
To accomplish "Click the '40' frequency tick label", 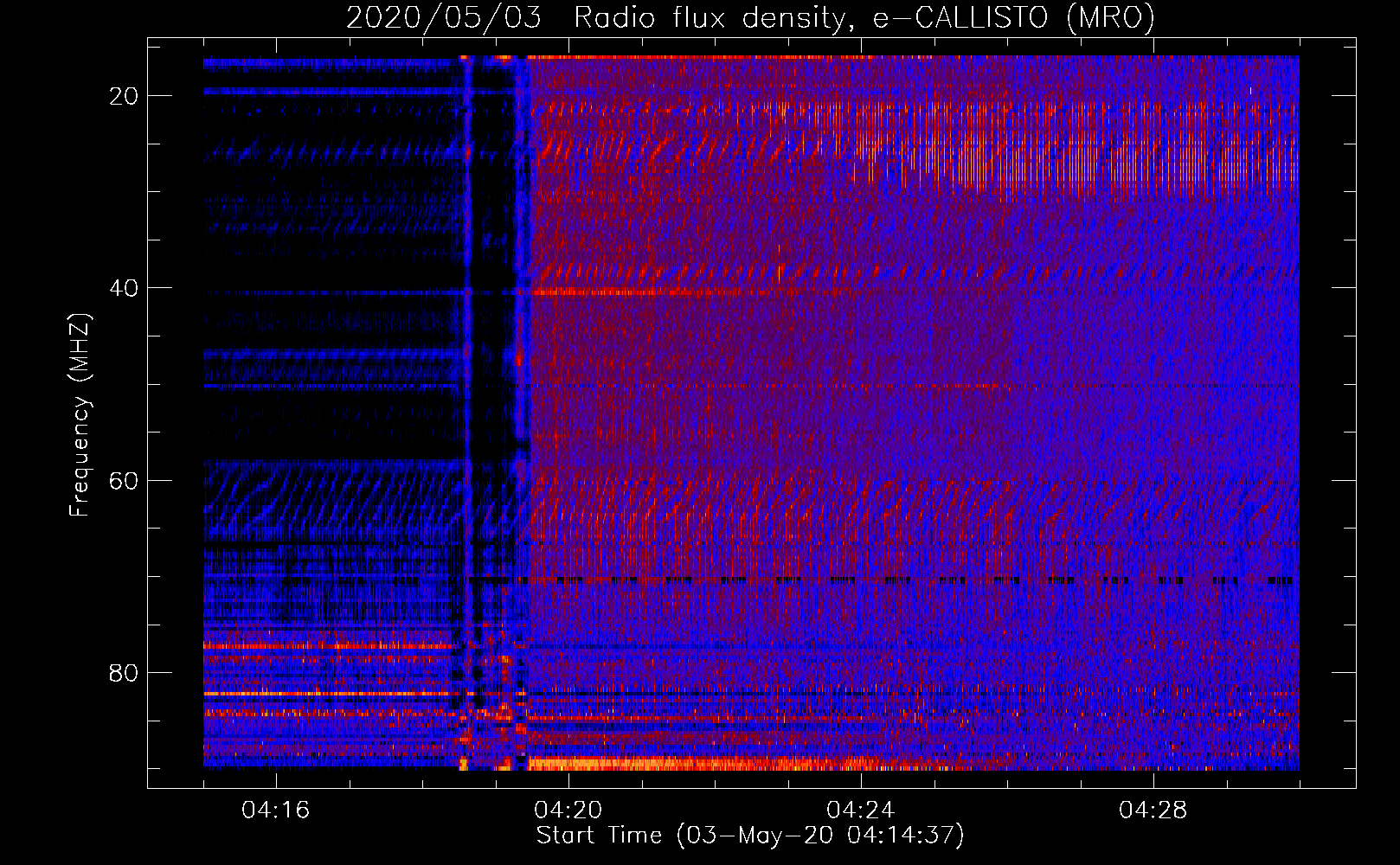I will 124,288.
